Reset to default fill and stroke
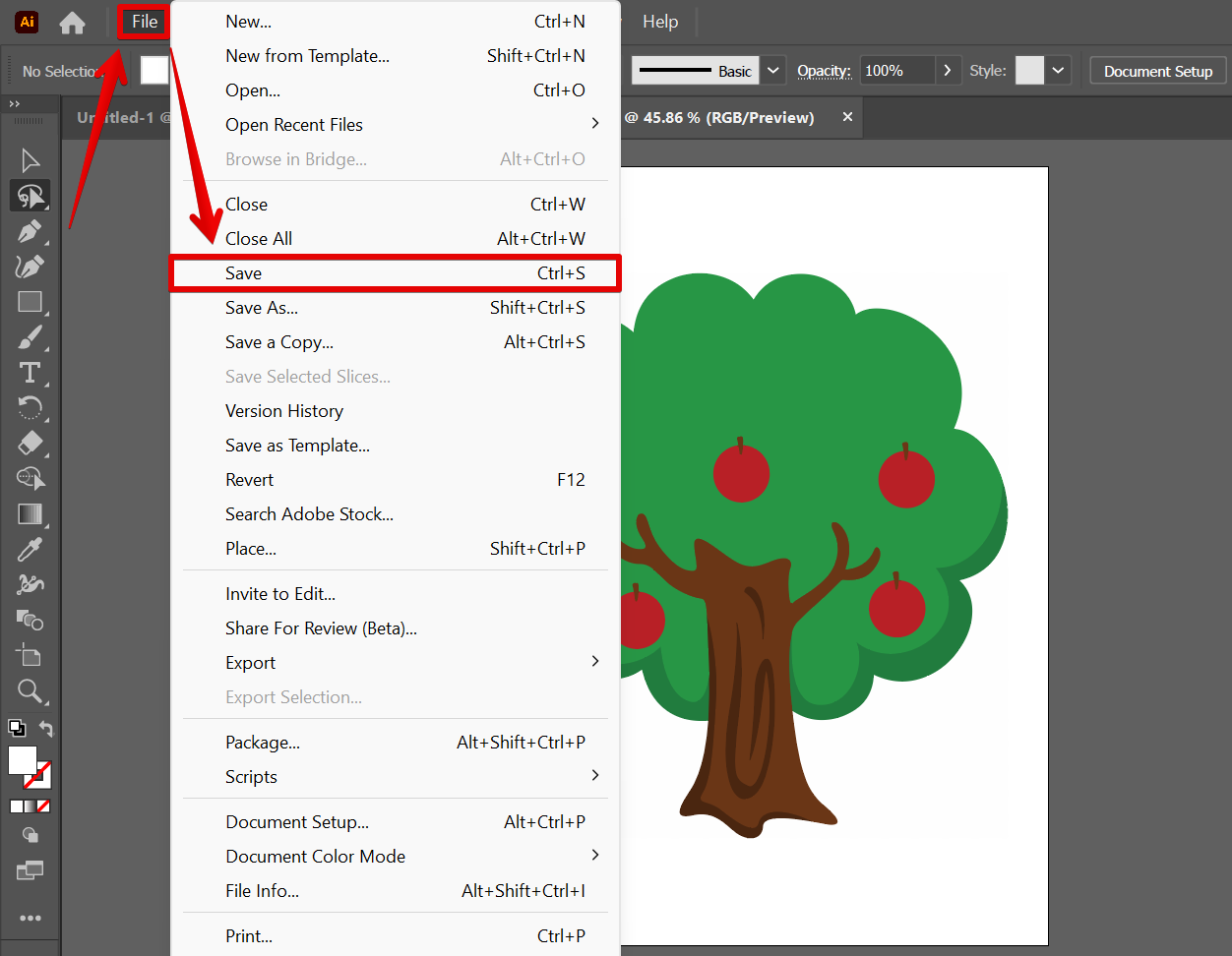 (x=17, y=729)
